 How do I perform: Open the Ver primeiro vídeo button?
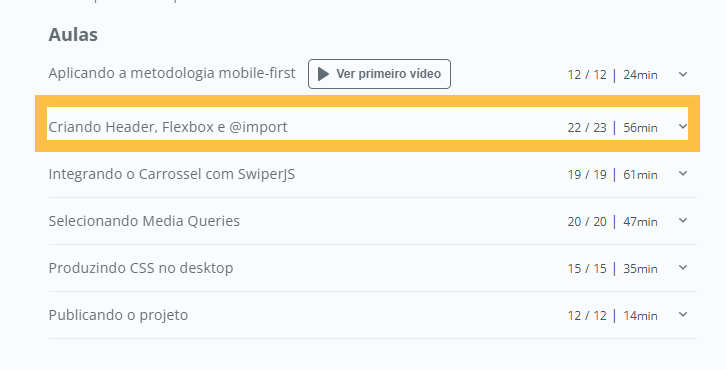[379, 74]
